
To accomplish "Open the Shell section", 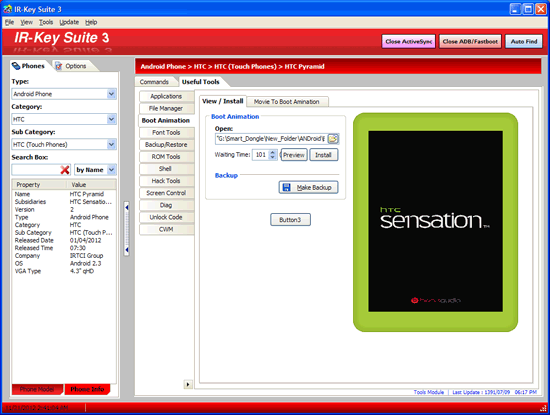I will [166, 169].
